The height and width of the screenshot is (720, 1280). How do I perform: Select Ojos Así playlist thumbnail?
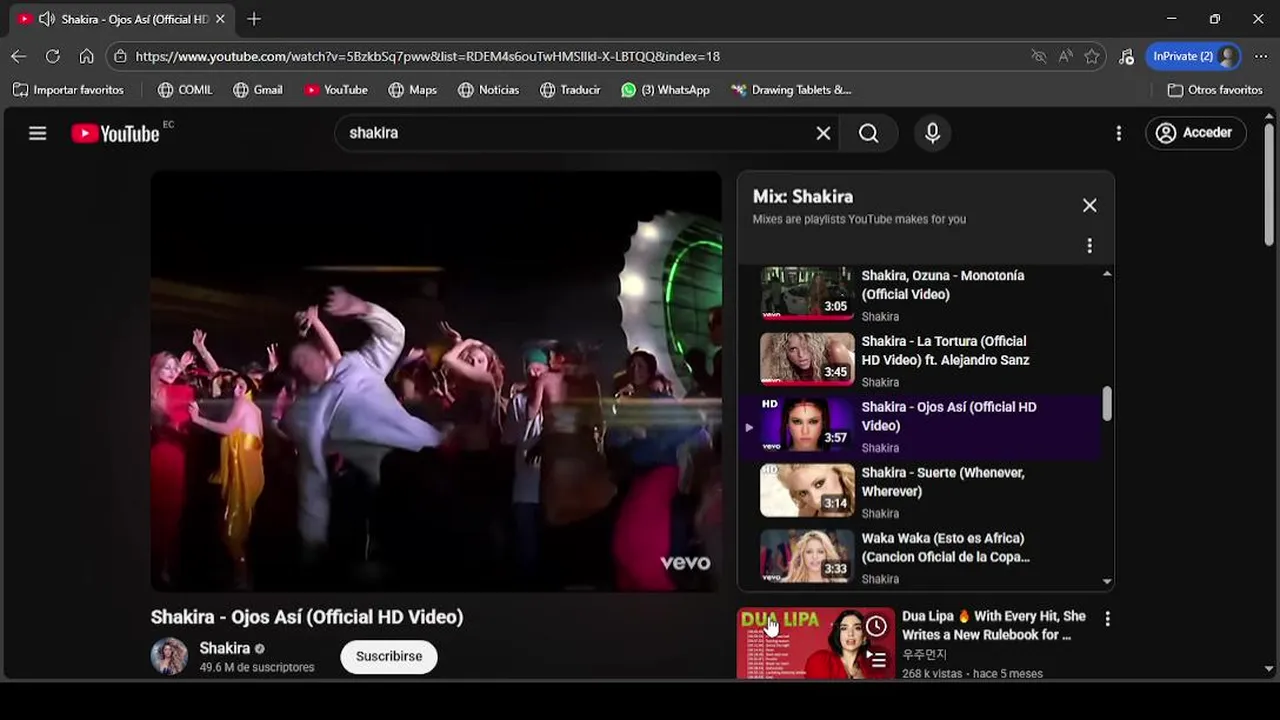(807, 425)
